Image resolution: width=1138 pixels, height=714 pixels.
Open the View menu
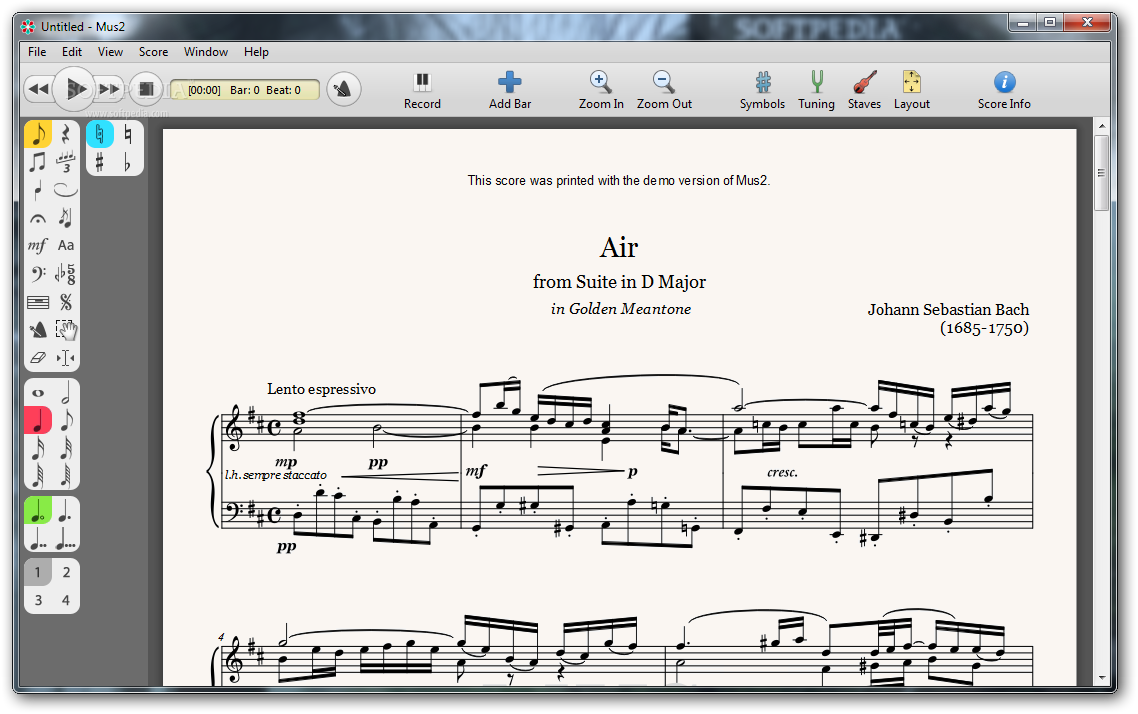coord(110,52)
